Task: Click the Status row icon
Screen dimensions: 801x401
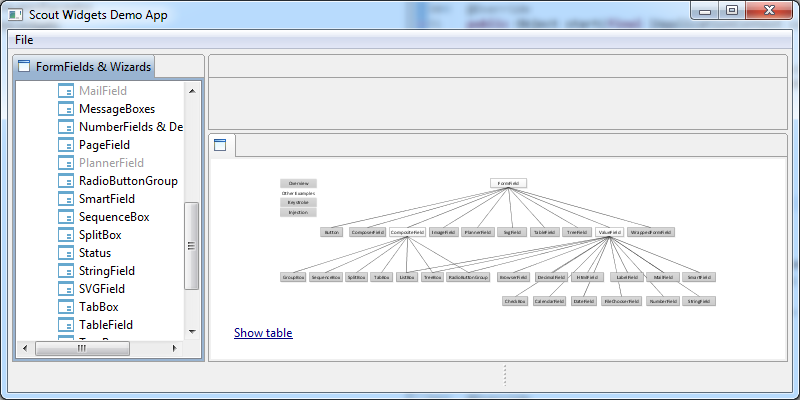Action: (66, 253)
